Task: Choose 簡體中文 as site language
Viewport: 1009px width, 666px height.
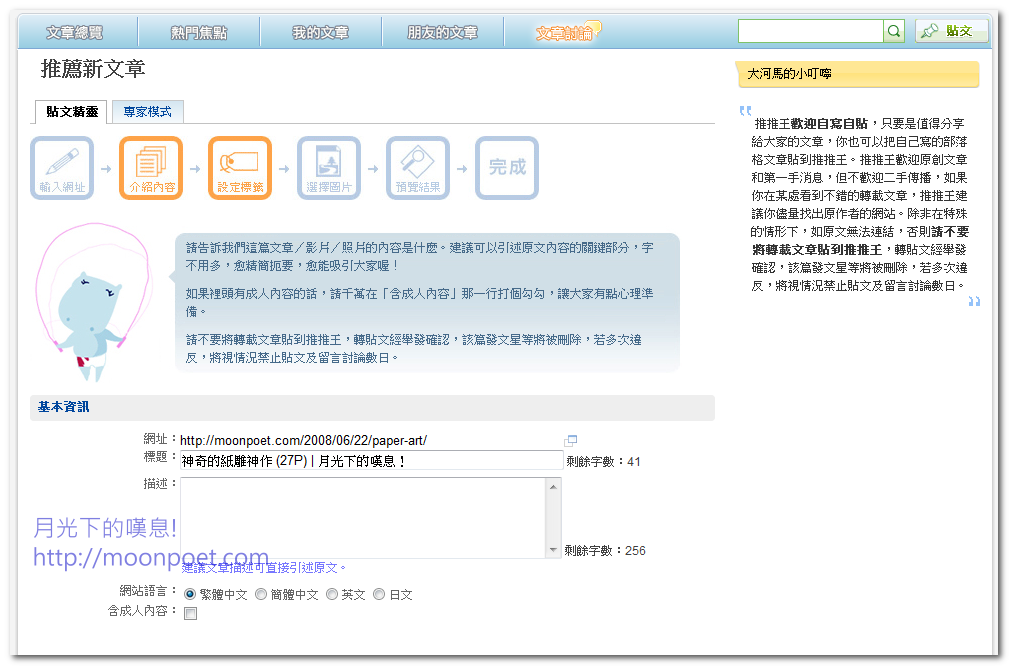Action: click(261, 594)
